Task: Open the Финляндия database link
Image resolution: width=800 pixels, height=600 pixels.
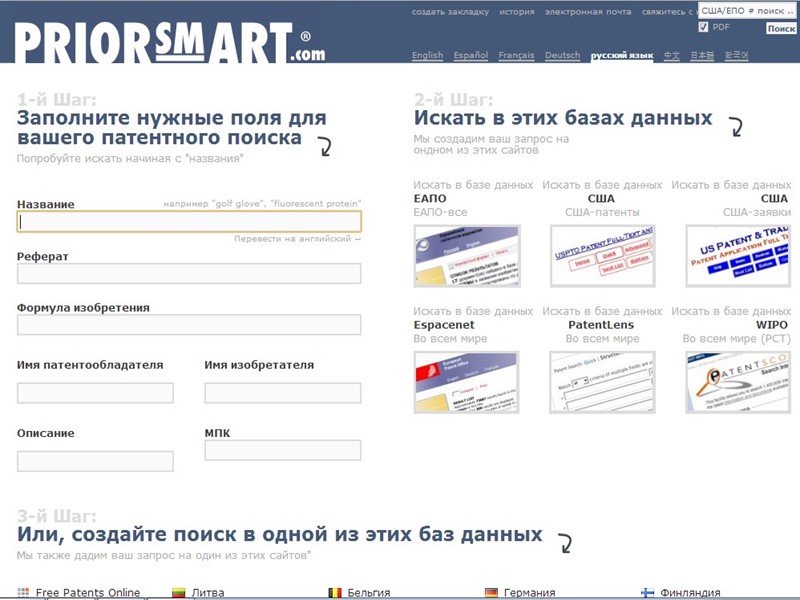Action: (x=690, y=593)
